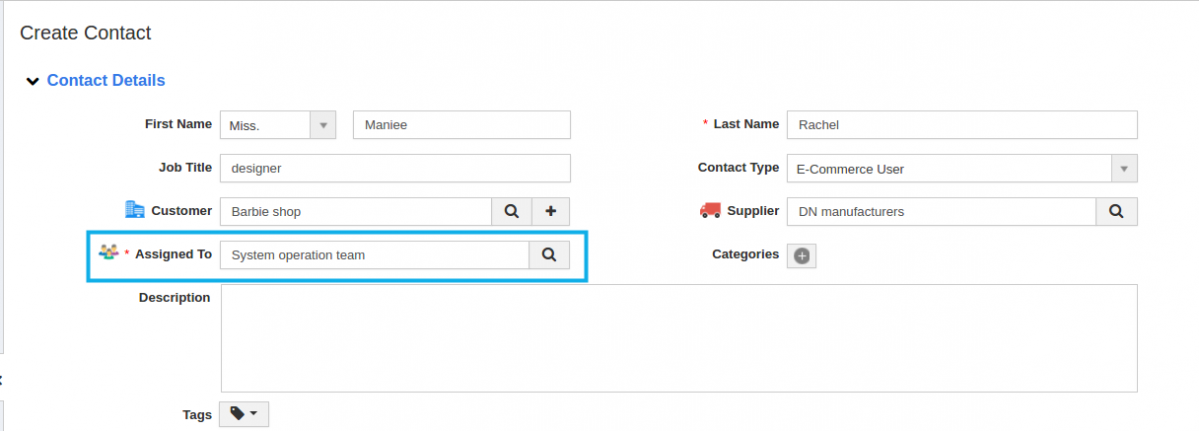Click the Customer search magnifier icon
The image size is (1199, 431).
point(512,212)
